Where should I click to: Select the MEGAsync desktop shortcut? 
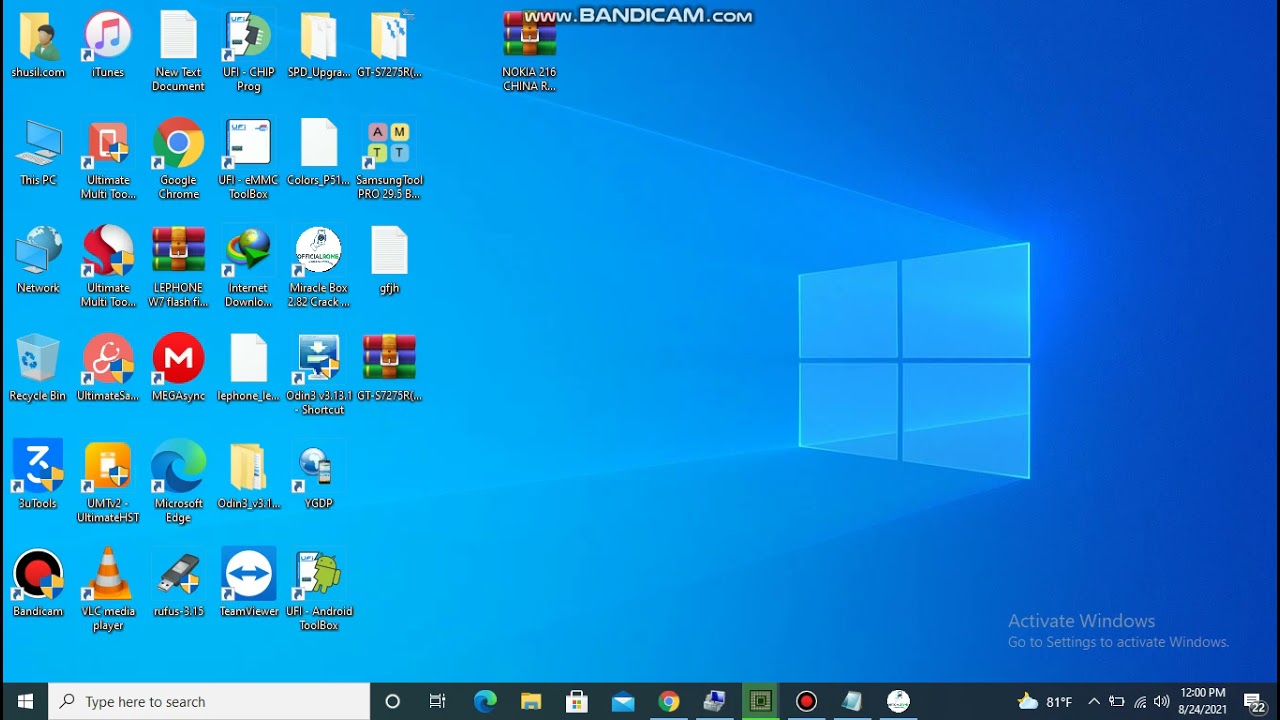(178, 369)
